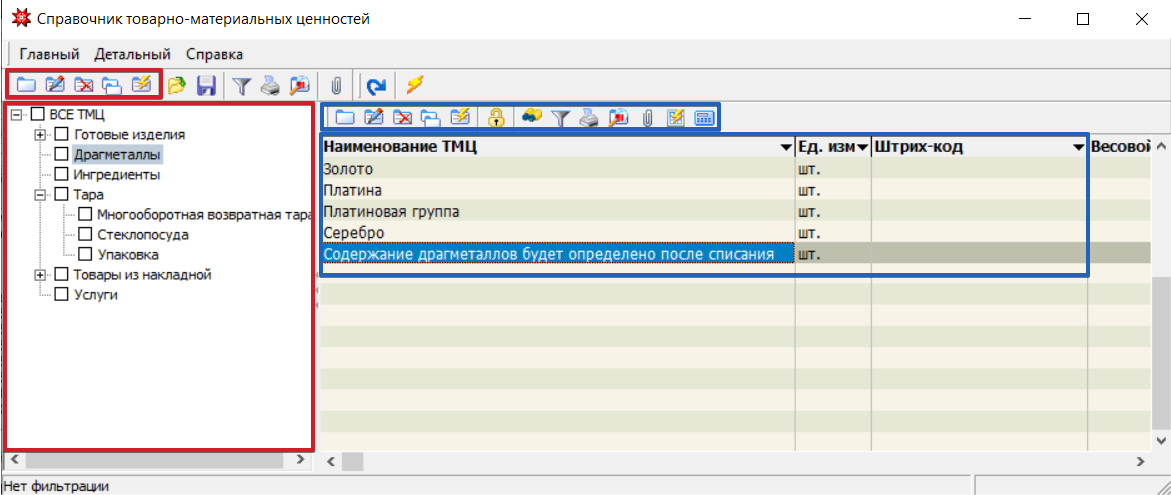Click the binoculars search icon
Image resolution: width=1171 pixels, height=495 pixels.
click(532, 118)
